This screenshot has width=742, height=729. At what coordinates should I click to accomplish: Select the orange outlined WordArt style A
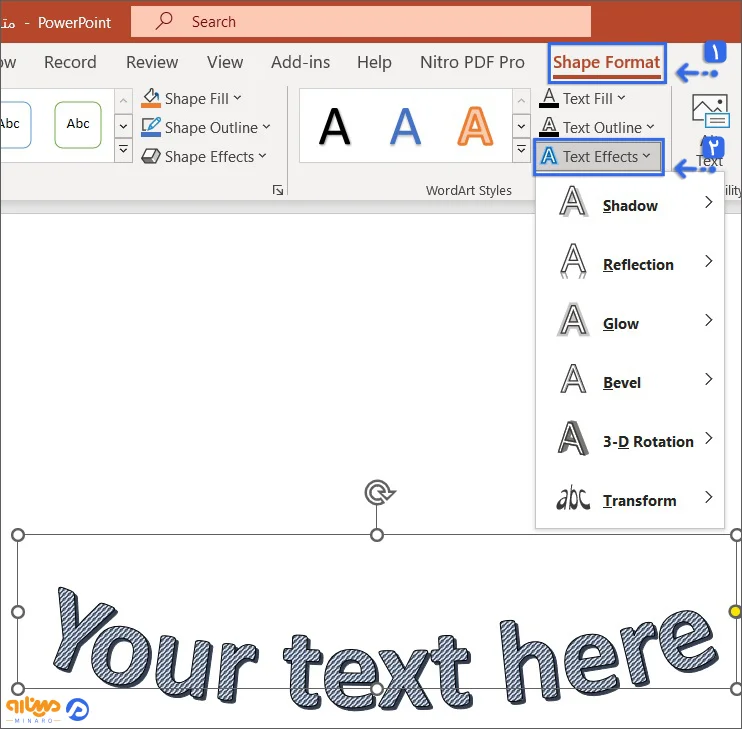[475, 126]
